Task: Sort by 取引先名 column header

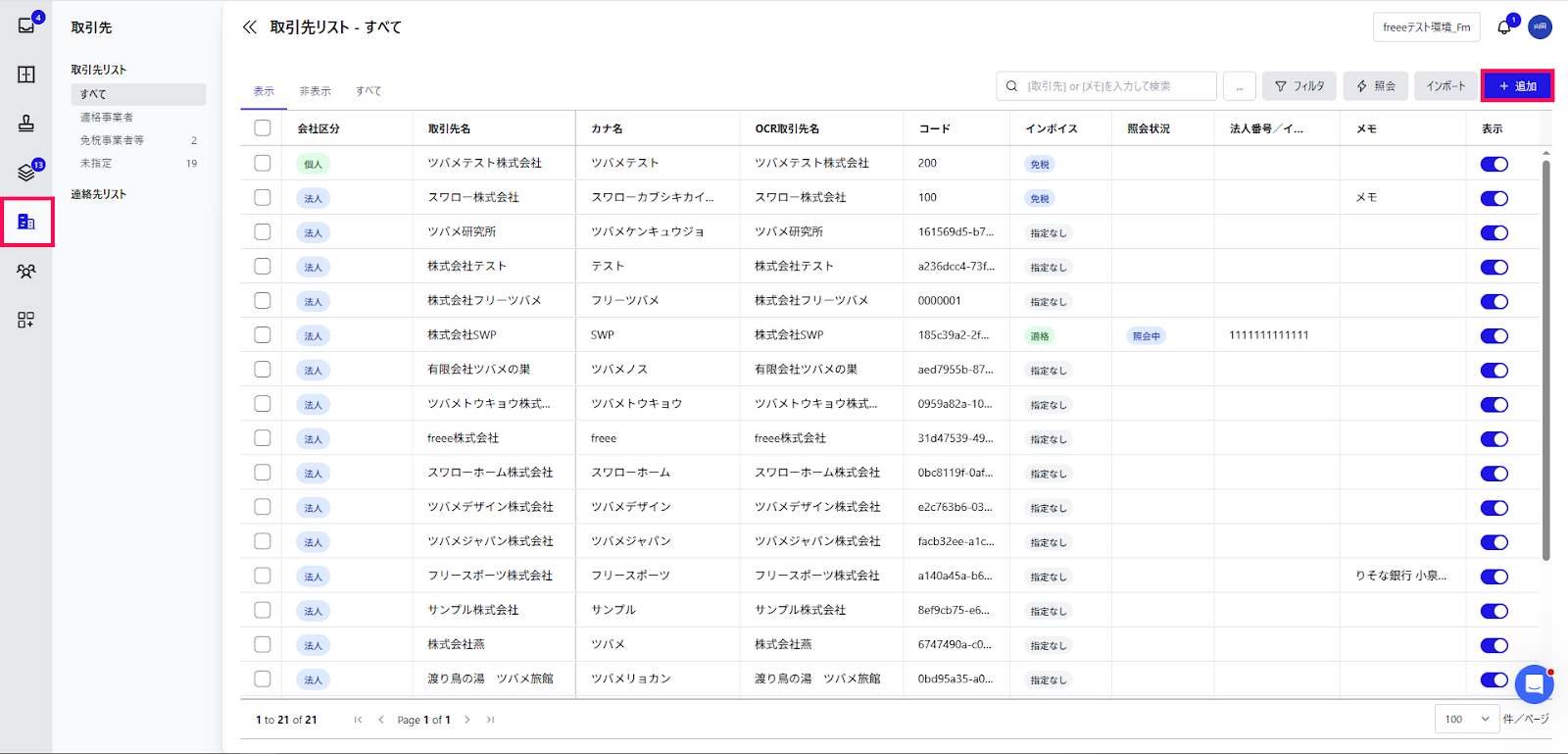Action: 449,128
